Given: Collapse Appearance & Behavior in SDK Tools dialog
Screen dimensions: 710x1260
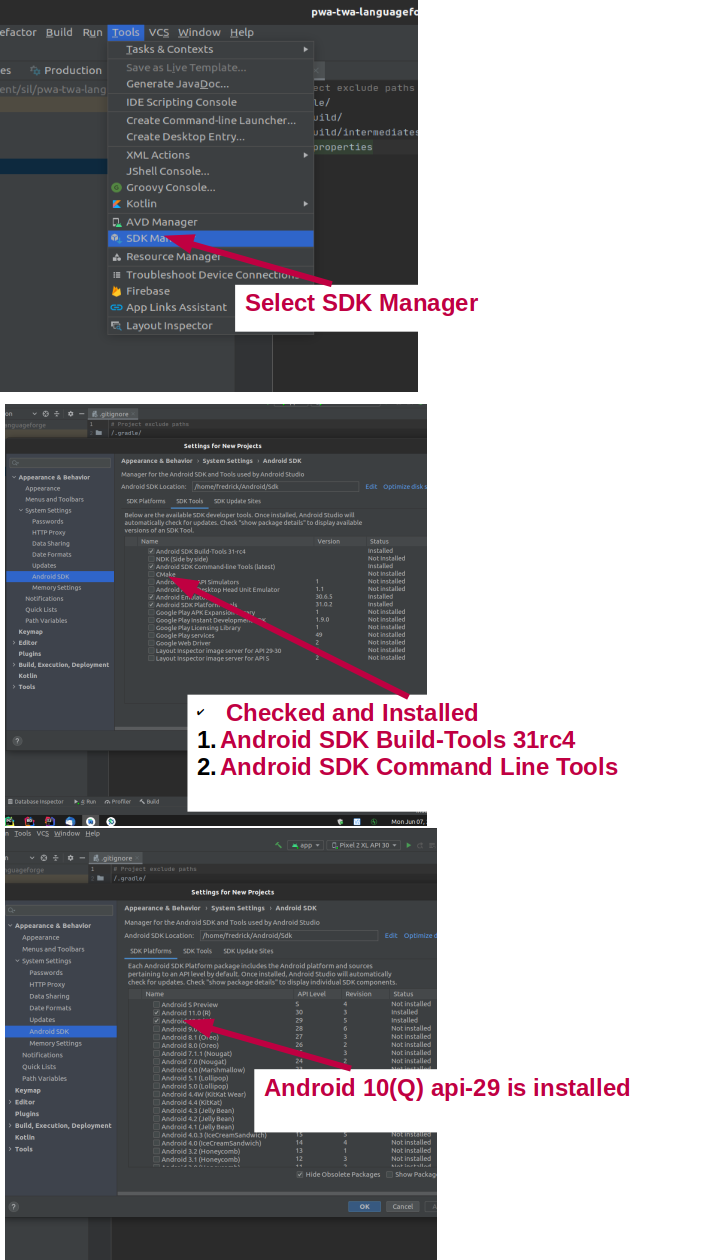Looking at the screenshot, I should (x=14, y=477).
